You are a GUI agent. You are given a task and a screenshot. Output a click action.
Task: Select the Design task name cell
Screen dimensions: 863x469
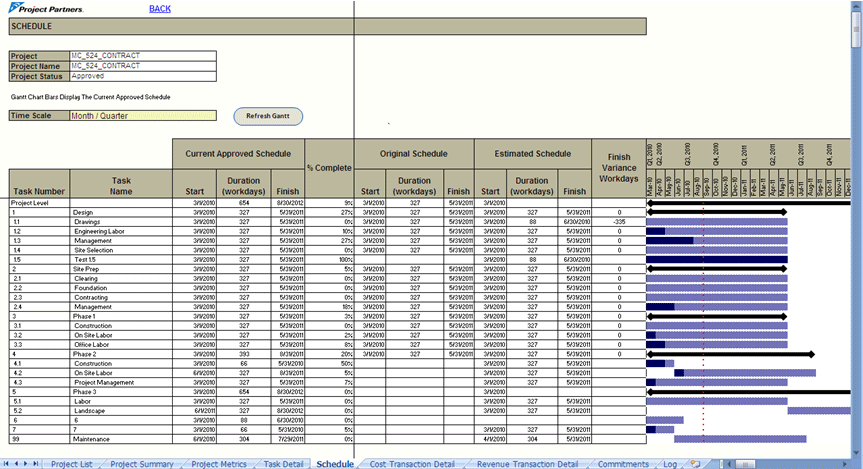coord(121,212)
